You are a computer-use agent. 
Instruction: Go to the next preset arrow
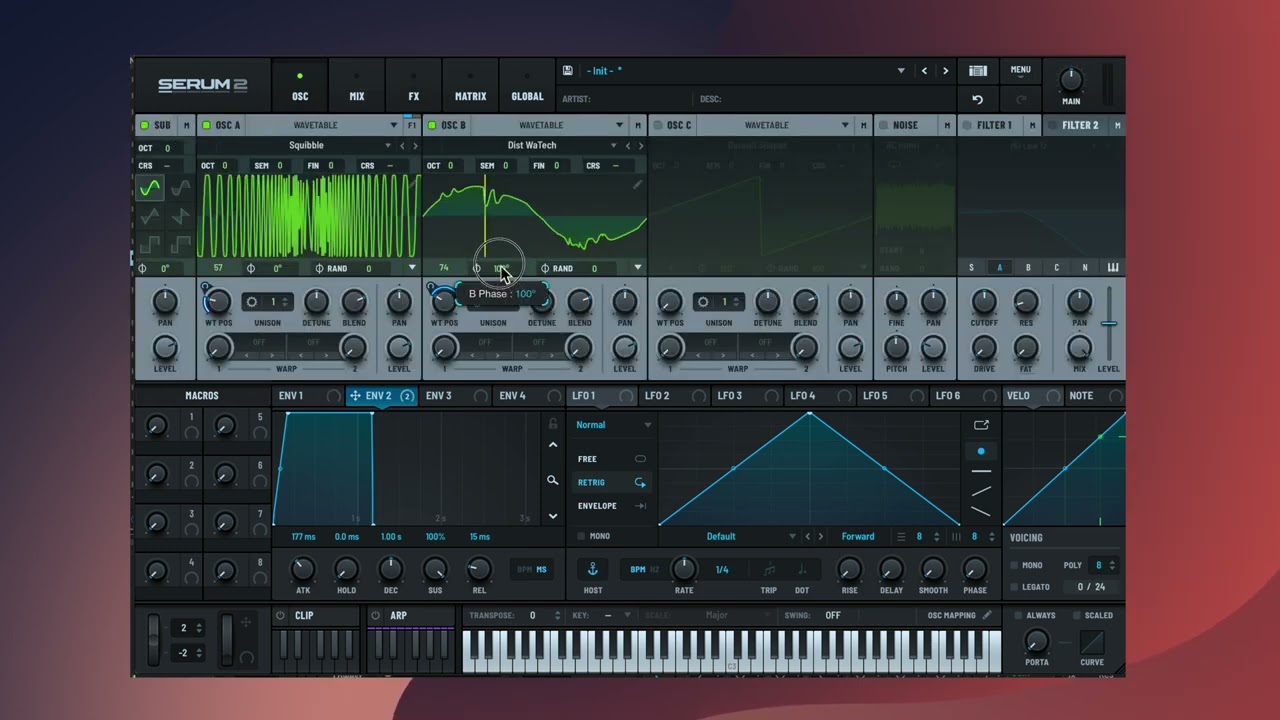[x=945, y=71]
